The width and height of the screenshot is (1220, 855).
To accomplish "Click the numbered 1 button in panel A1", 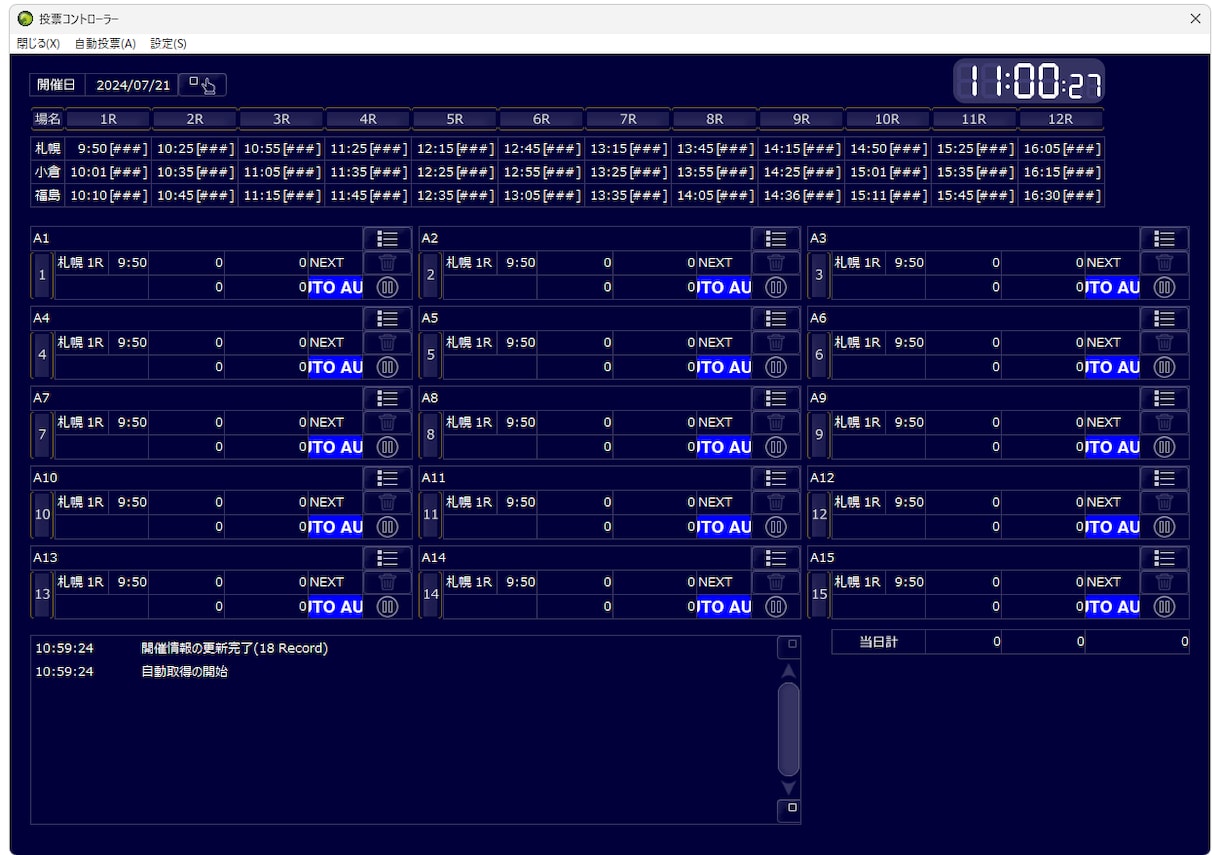I will pos(42,275).
